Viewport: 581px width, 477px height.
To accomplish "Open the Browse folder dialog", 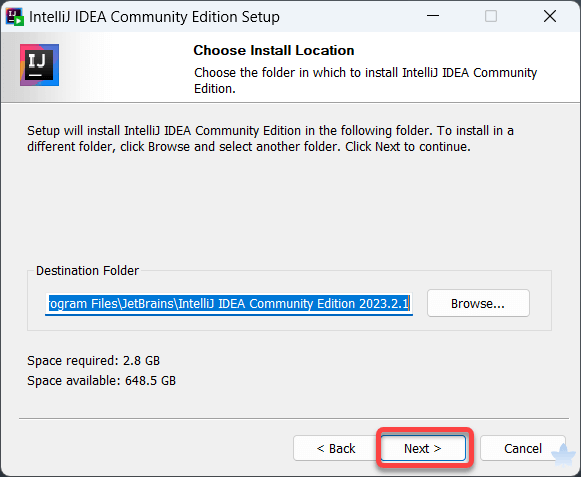I will click(x=478, y=303).
